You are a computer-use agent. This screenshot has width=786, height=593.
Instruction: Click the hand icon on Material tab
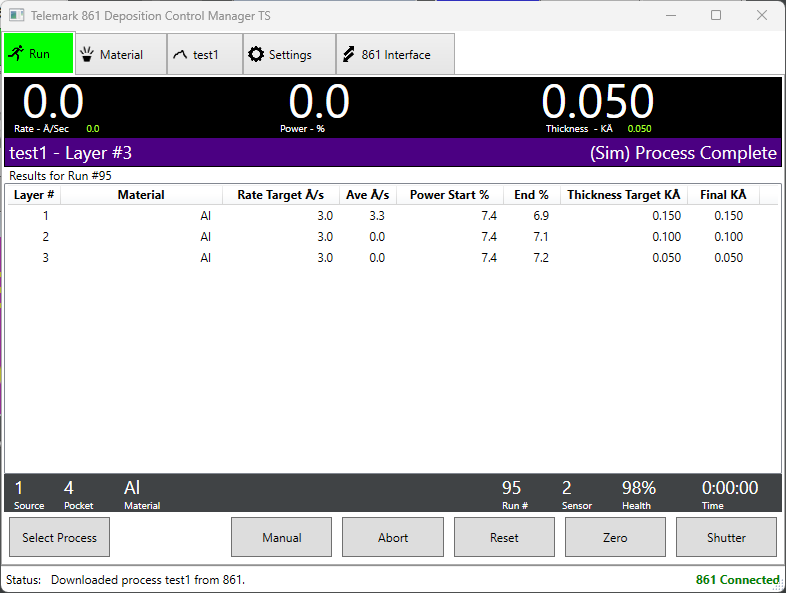click(x=87, y=54)
